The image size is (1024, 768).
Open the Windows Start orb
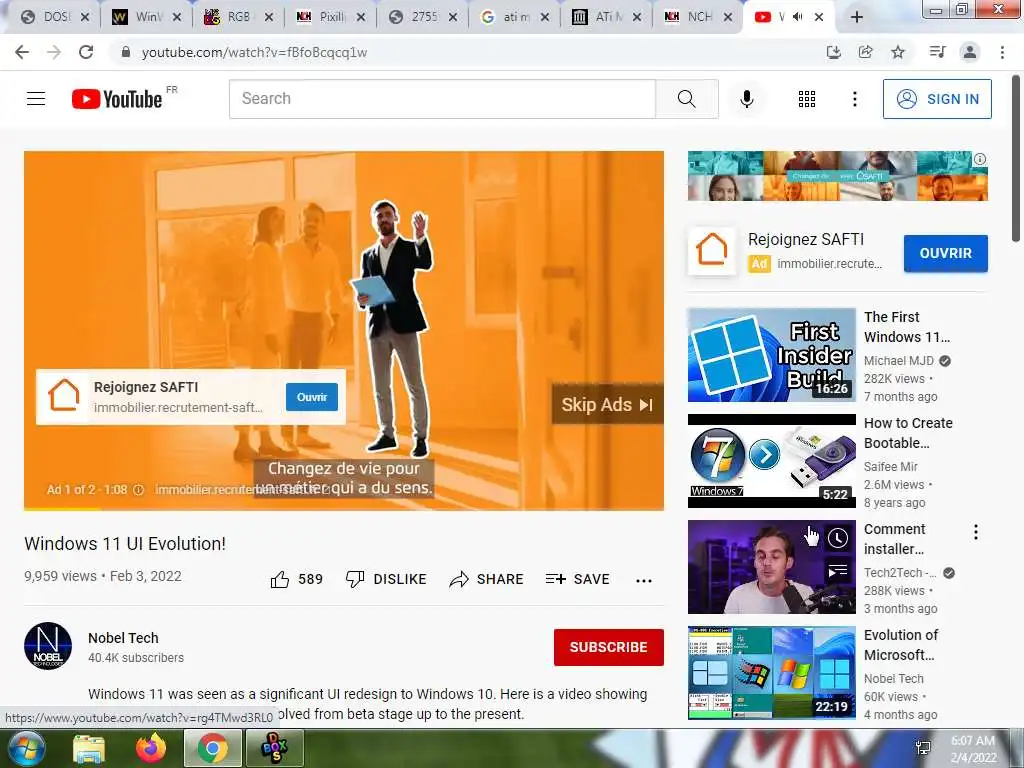tap(26, 748)
